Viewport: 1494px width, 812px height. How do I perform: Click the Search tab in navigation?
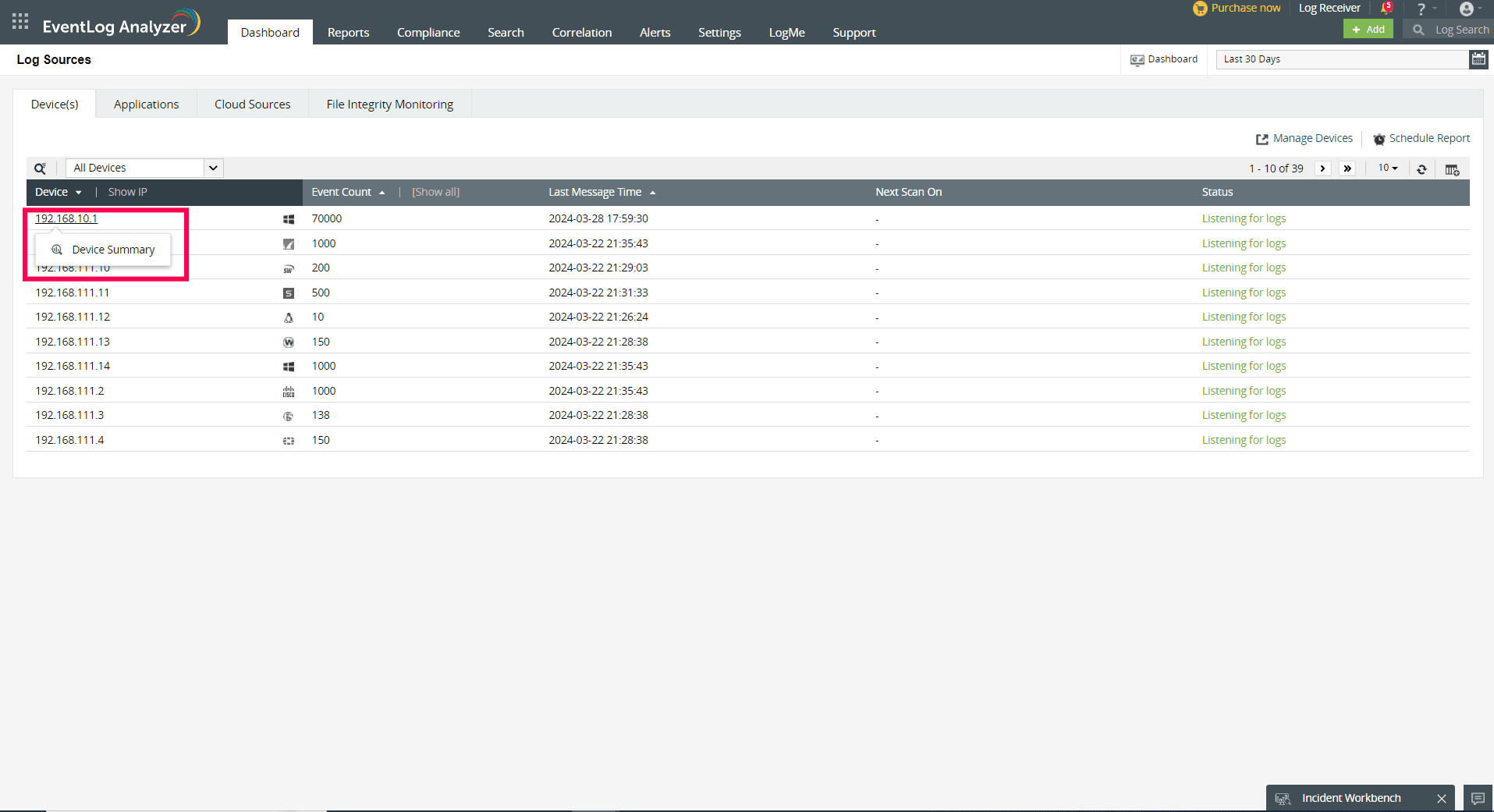pos(506,32)
